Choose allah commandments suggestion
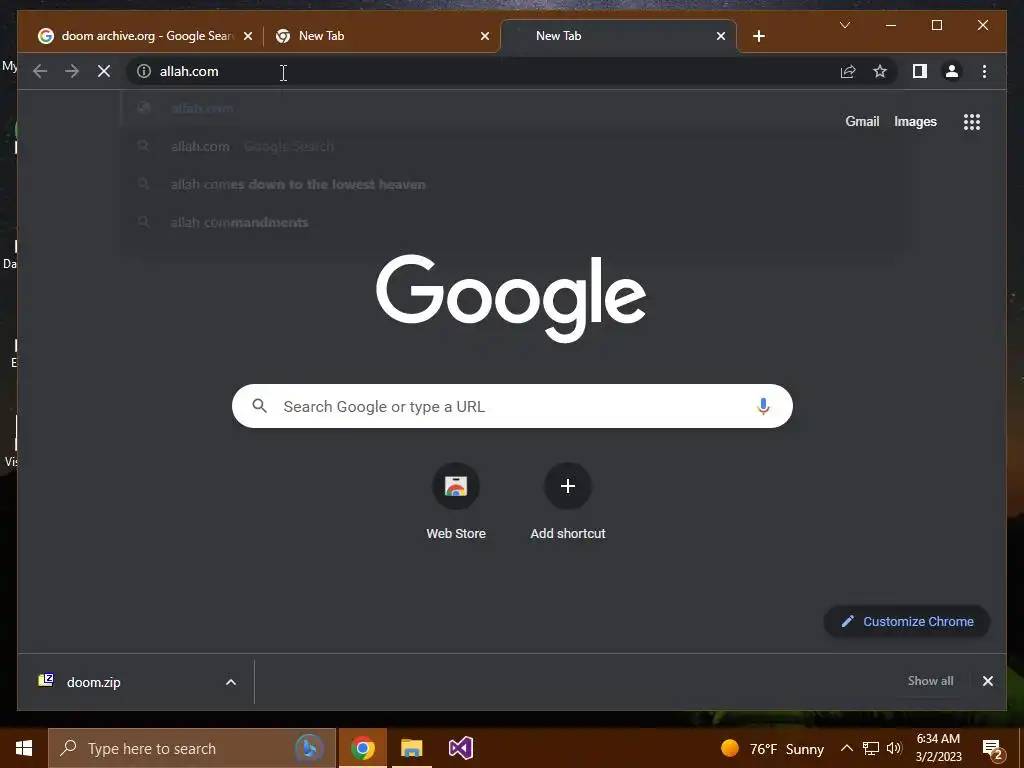1024x768 pixels. (x=513, y=222)
